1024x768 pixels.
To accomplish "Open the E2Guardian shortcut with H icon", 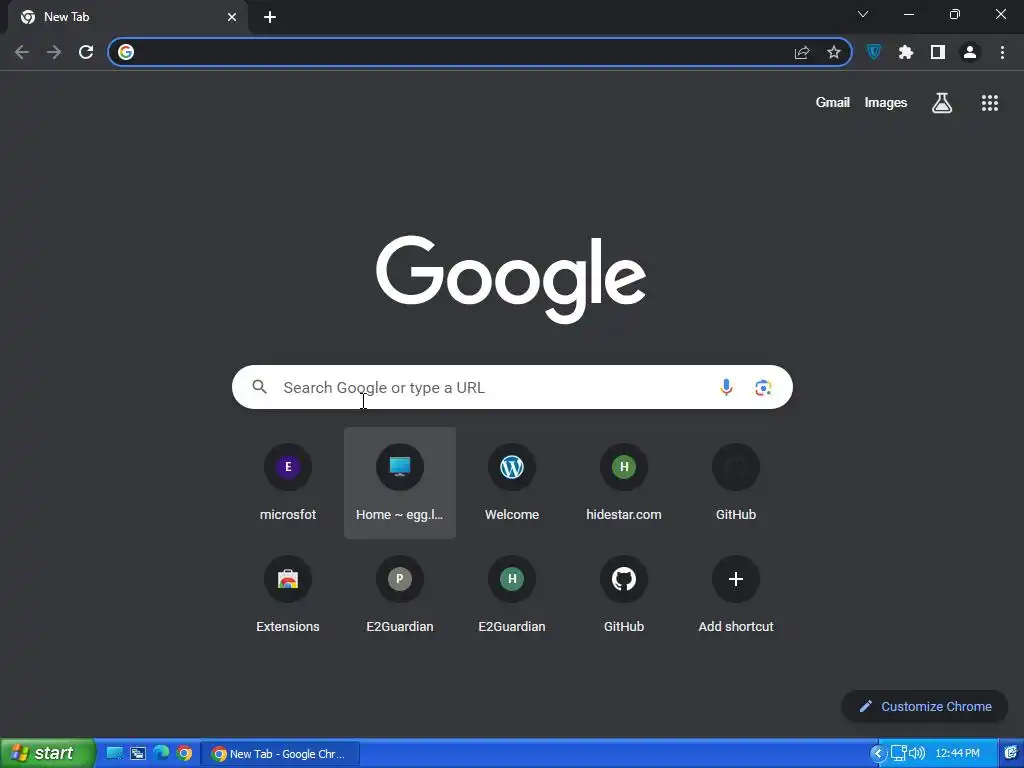I will 512,594.
